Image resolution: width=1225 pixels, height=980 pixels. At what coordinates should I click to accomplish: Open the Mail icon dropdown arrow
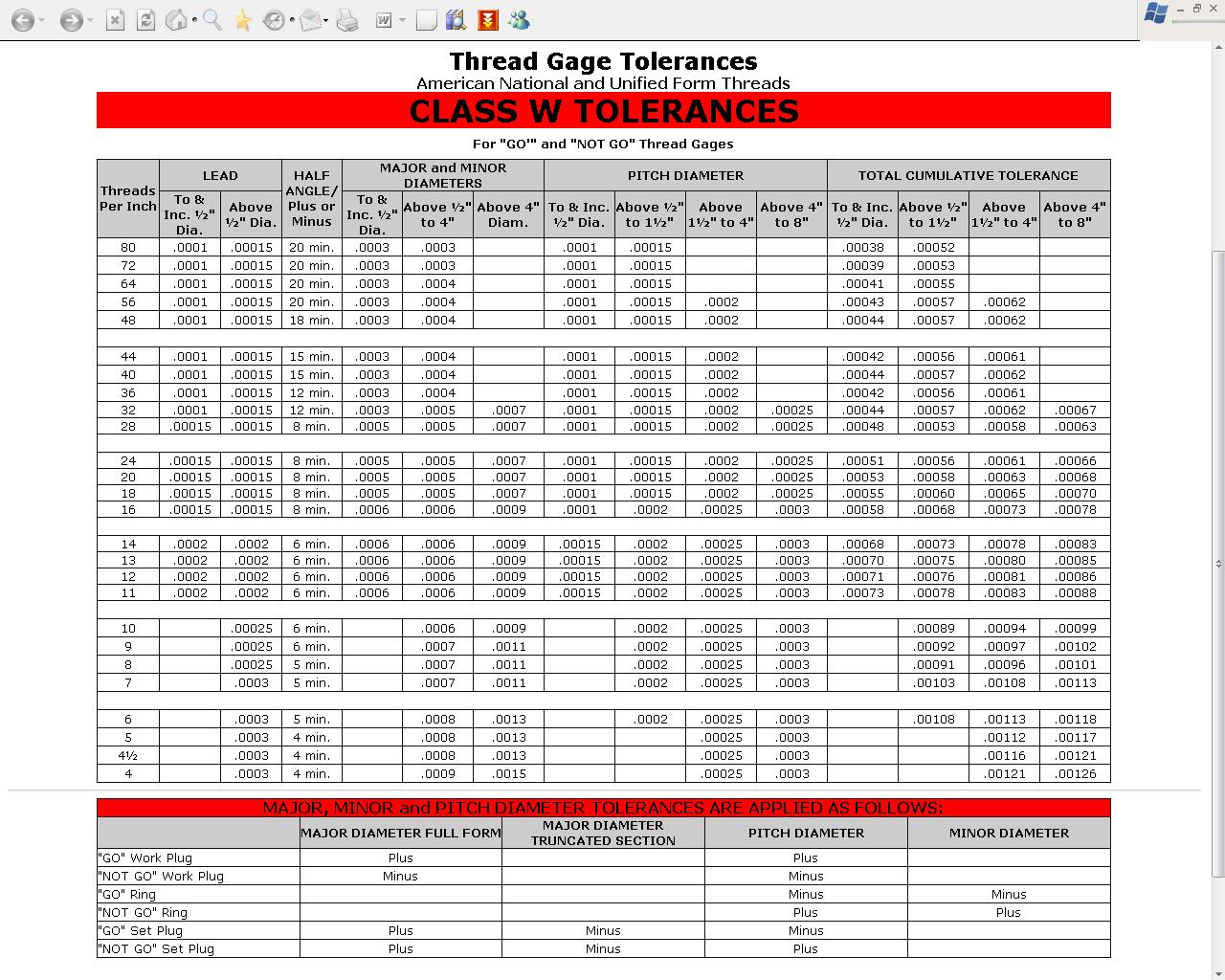click(324, 19)
